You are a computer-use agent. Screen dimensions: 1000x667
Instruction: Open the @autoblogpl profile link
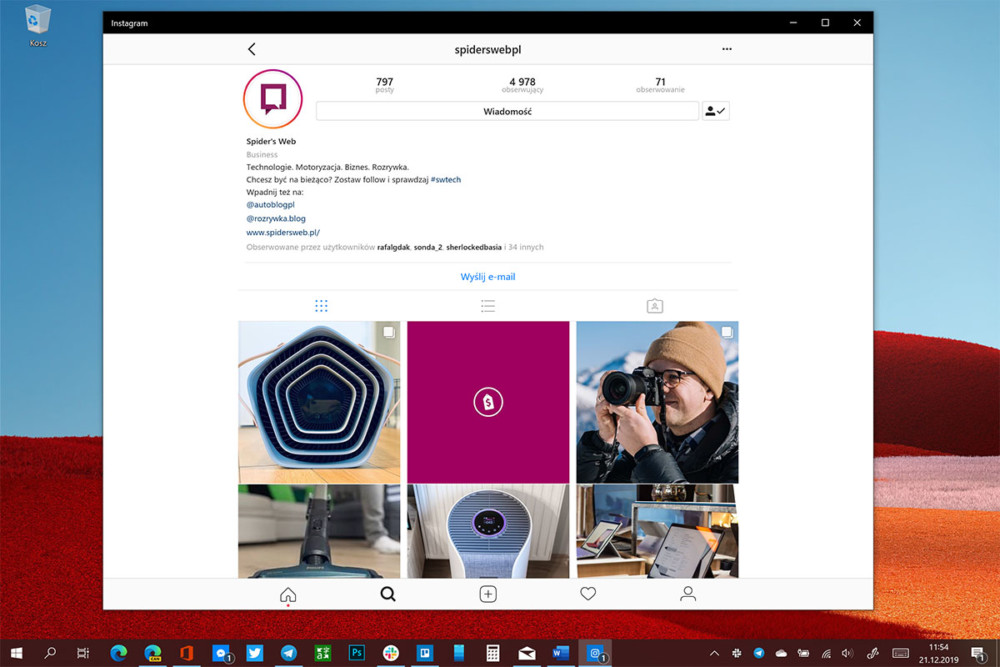(270, 205)
